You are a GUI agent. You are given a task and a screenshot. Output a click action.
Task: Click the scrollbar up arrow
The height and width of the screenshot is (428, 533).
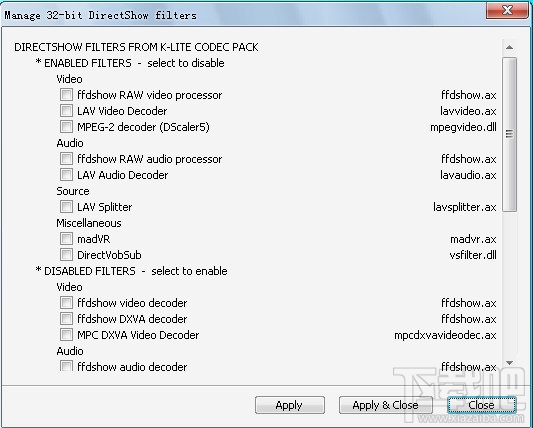[x=509, y=47]
